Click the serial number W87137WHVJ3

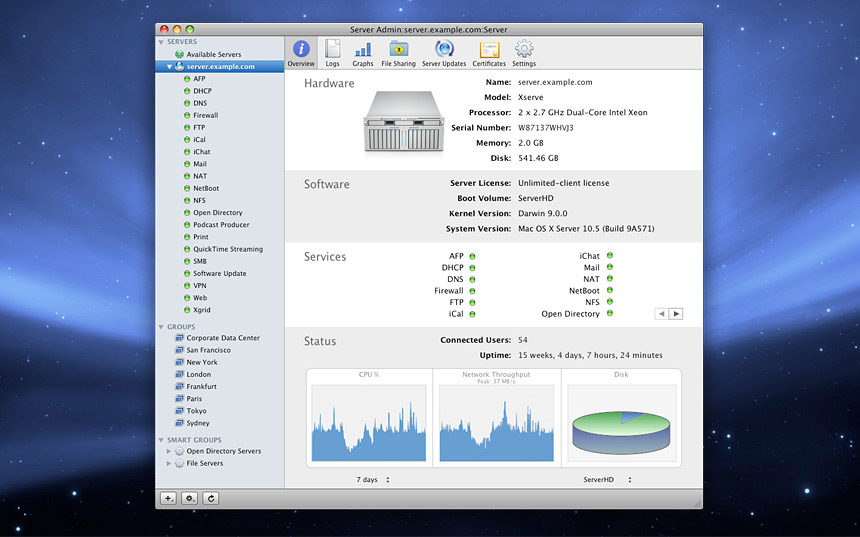pyautogui.click(x=546, y=128)
